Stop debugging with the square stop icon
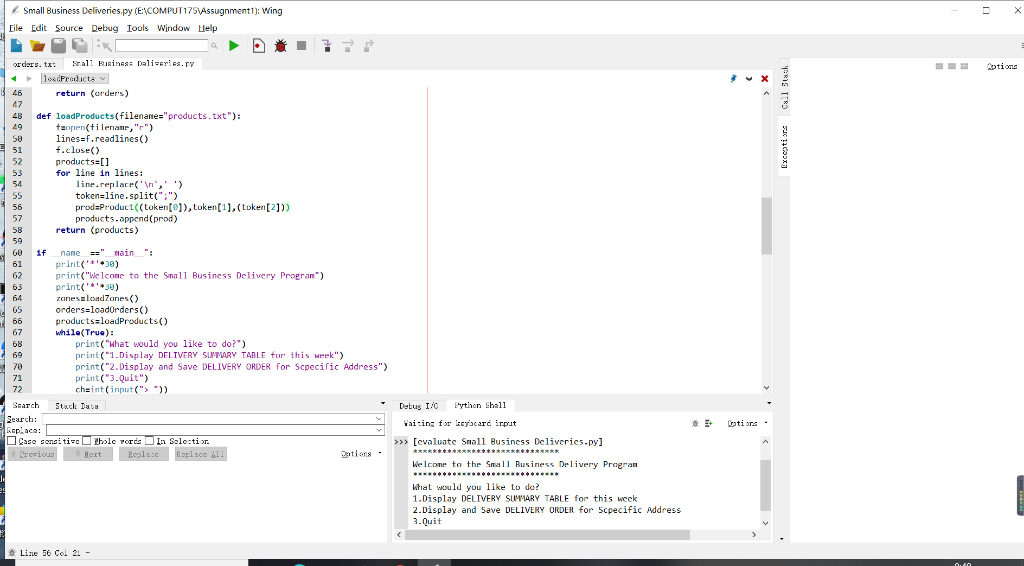This screenshot has width=1024, height=566. click(302, 46)
